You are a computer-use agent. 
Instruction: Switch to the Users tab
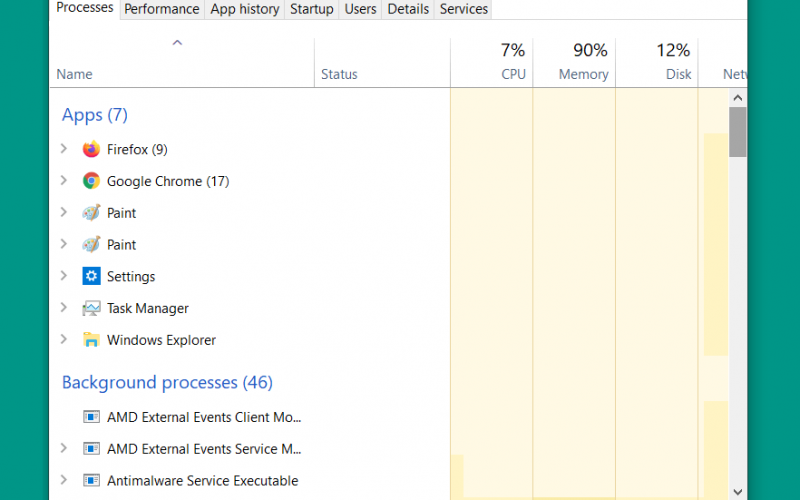pos(360,9)
